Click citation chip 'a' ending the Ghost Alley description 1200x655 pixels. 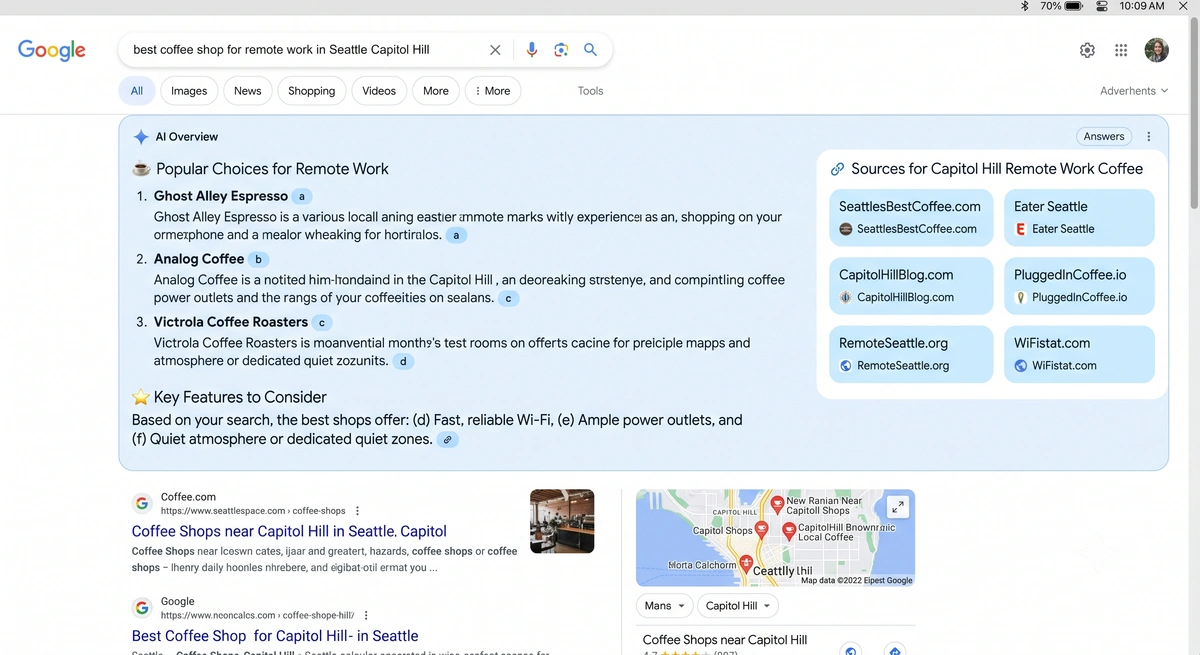tap(456, 235)
